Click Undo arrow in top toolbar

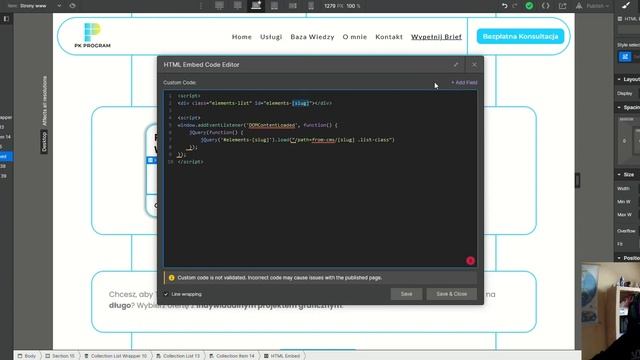point(505,6)
